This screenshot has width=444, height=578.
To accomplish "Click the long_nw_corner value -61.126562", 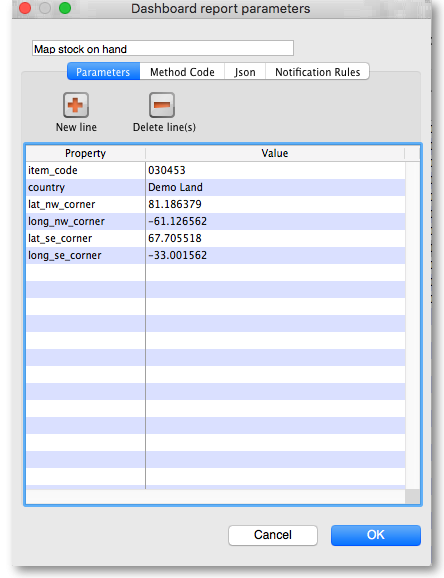I will pos(177,221).
